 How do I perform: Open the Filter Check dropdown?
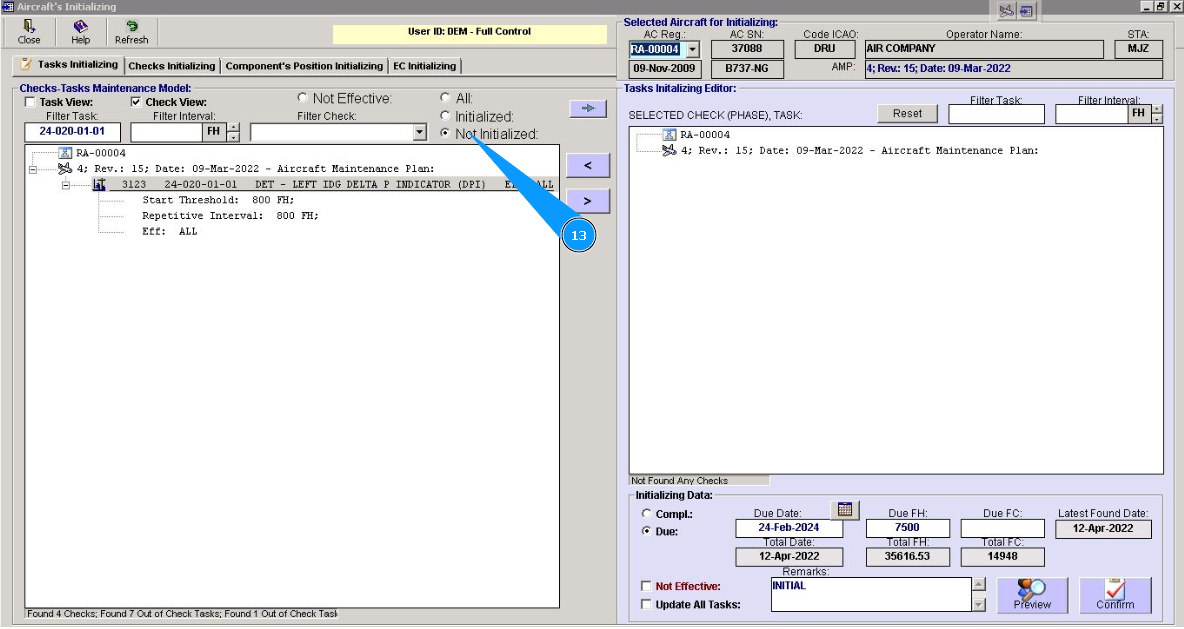[420, 132]
